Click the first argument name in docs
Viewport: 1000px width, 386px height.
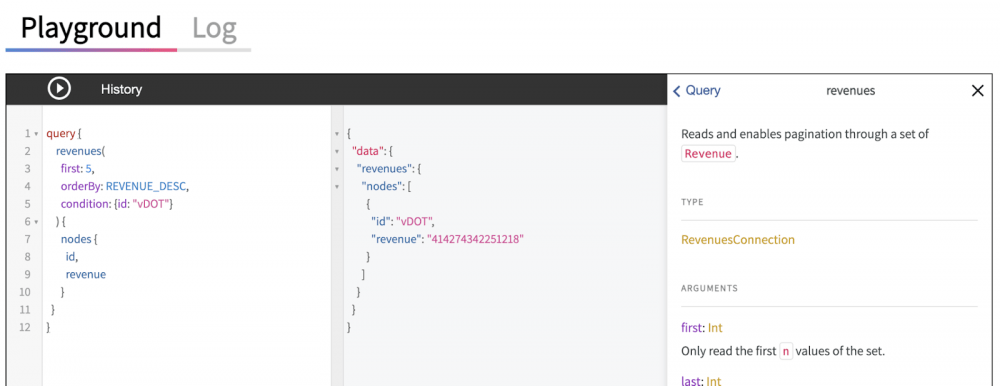[x=692, y=329]
